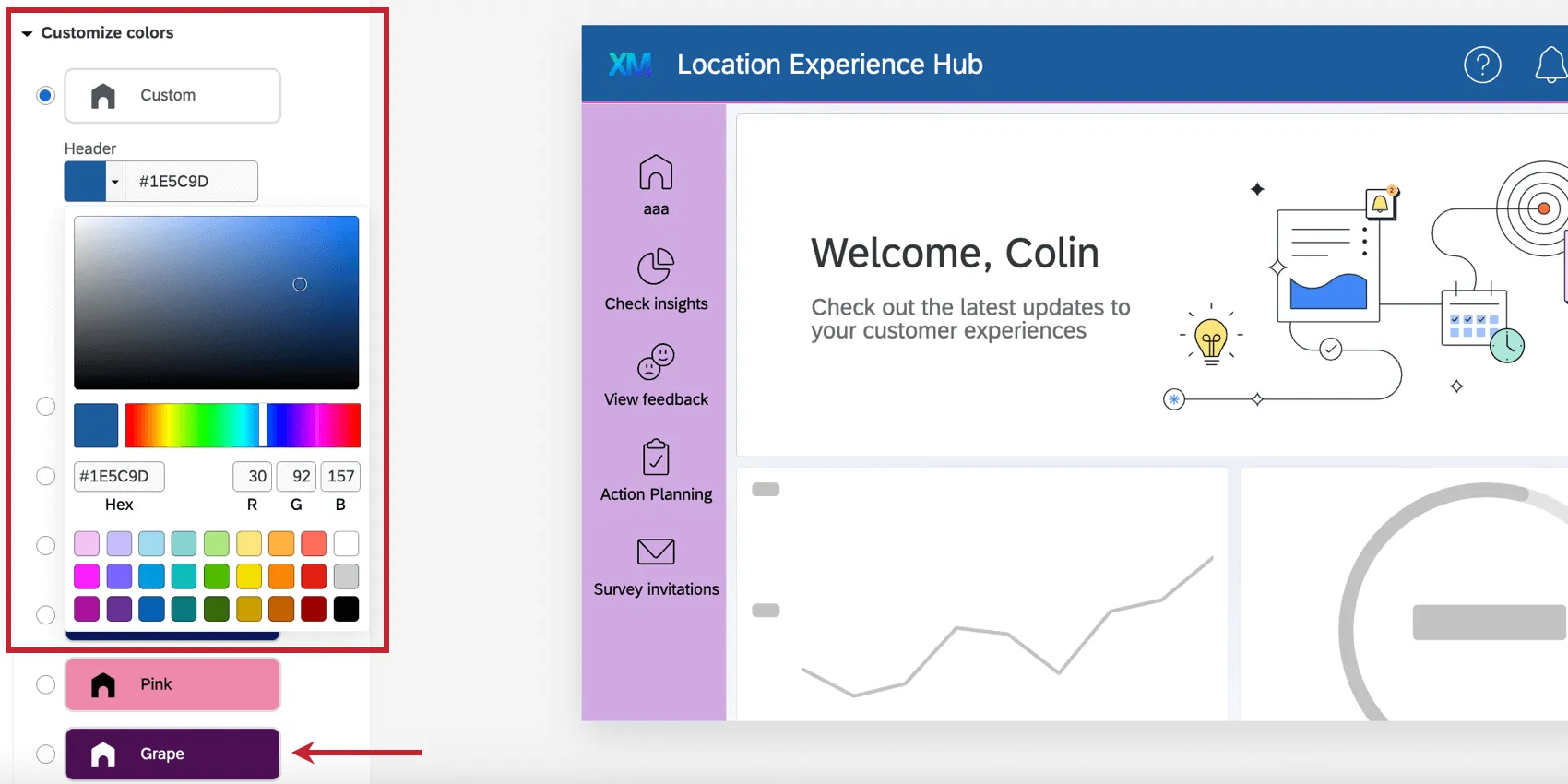The width and height of the screenshot is (1568, 784).
Task: Pick the black preset color swatch
Action: pos(346,609)
